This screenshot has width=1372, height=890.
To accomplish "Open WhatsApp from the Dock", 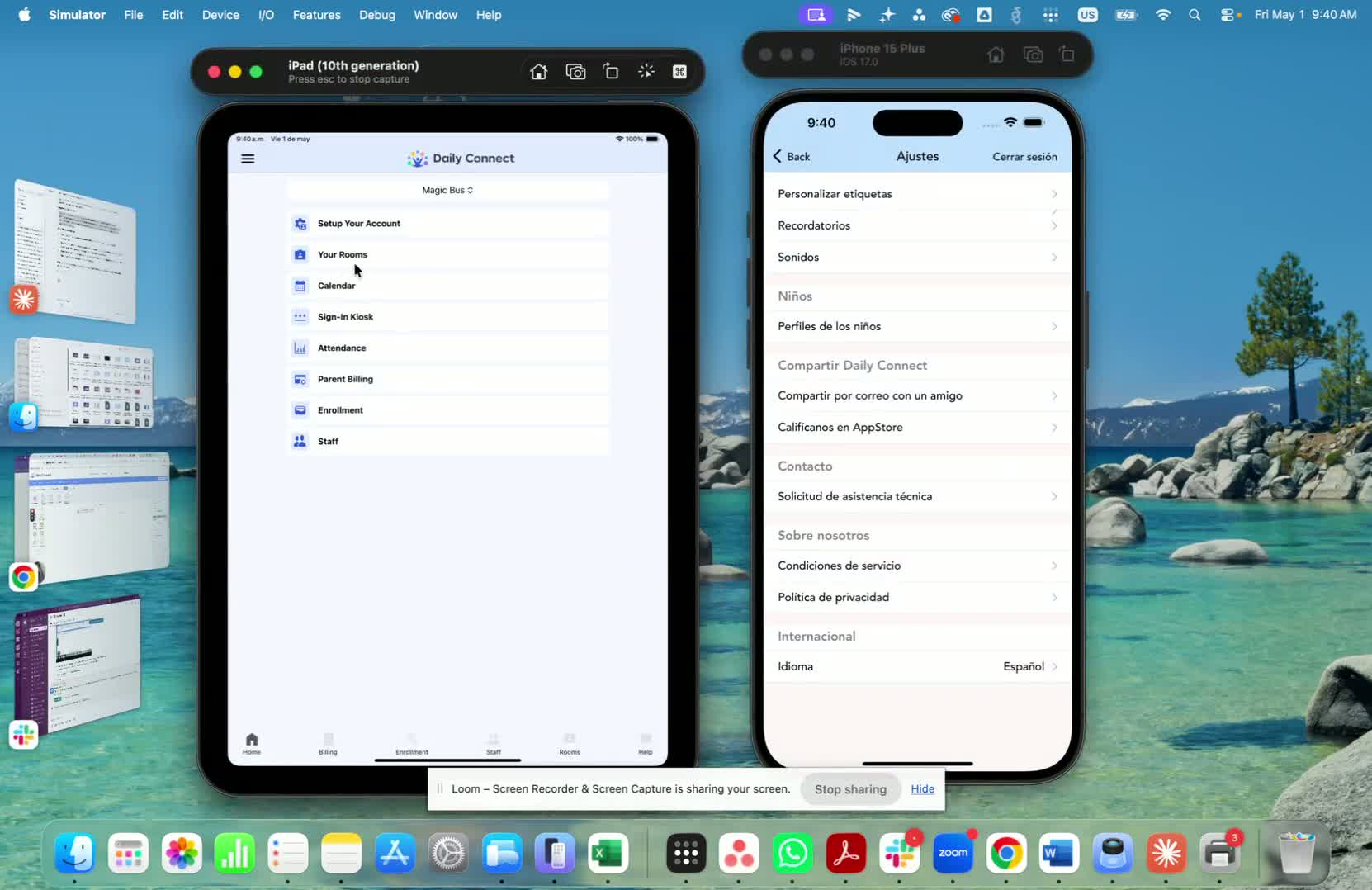I will (792, 854).
